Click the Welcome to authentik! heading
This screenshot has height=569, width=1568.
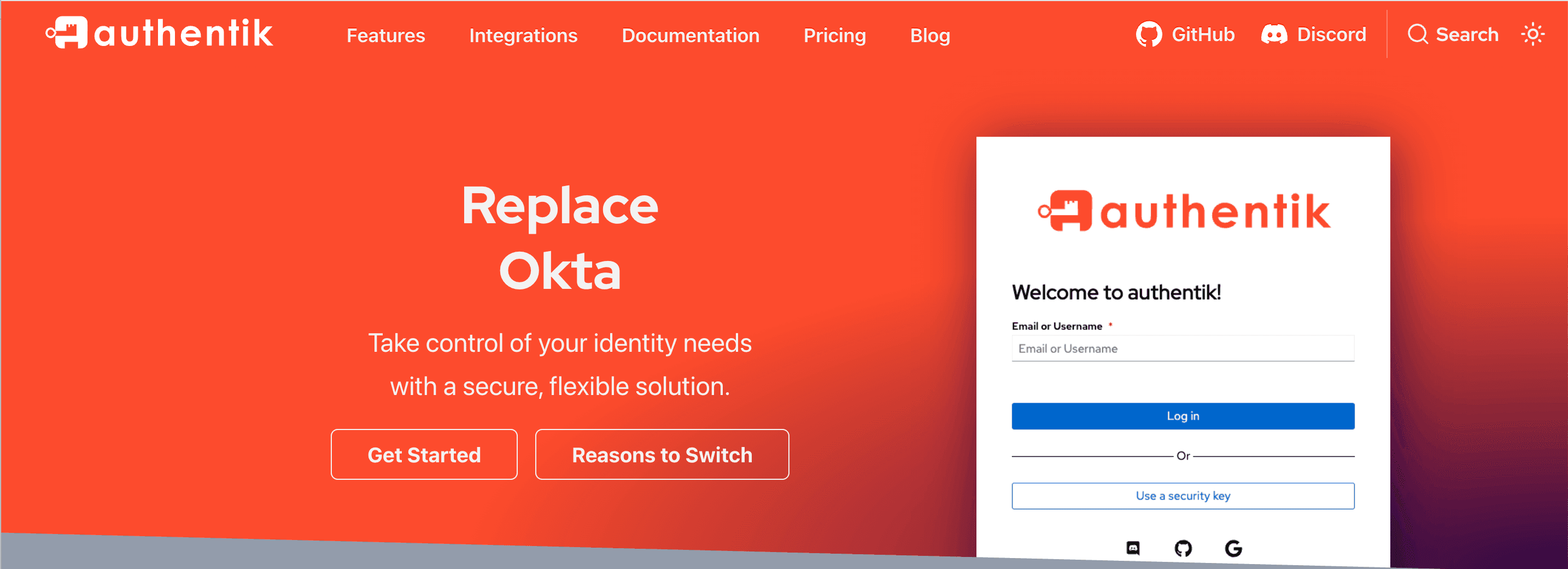click(1116, 292)
